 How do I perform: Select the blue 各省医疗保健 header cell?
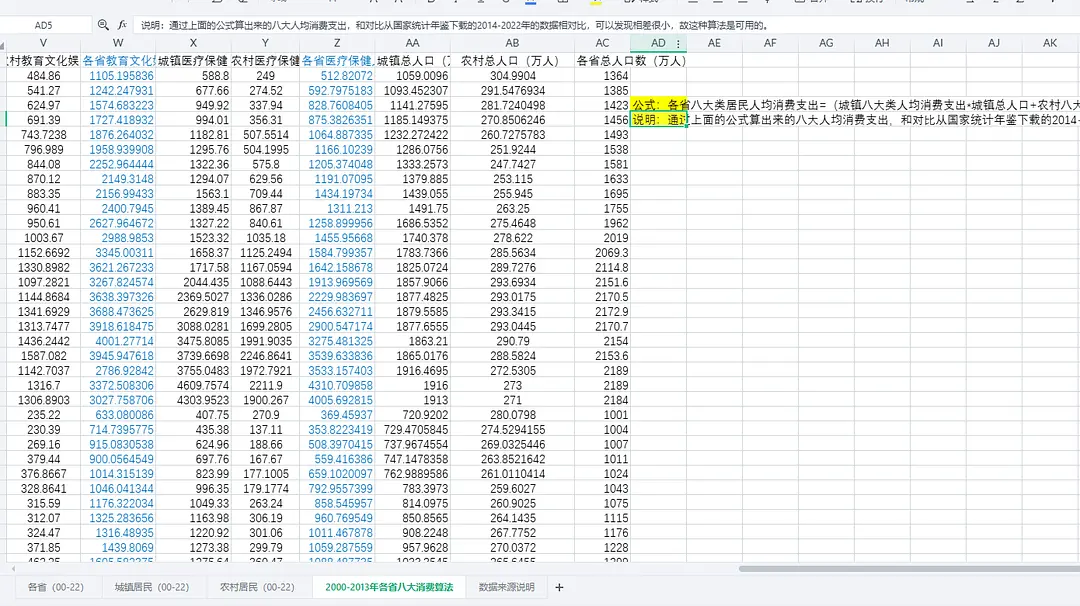pyautogui.click(x=337, y=61)
